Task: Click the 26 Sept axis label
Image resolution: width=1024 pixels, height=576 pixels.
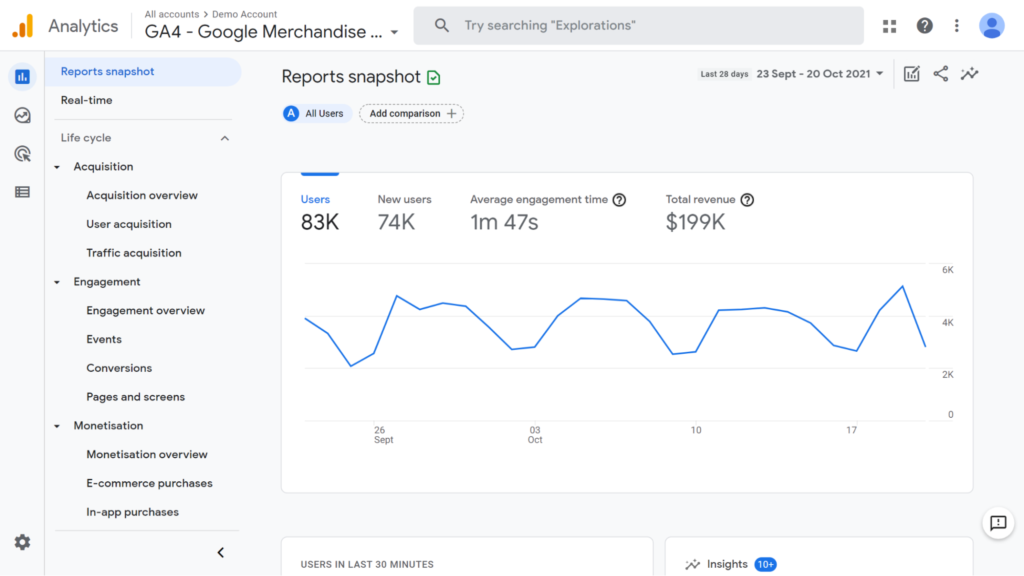Action: pyautogui.click(x=383, y=435)
